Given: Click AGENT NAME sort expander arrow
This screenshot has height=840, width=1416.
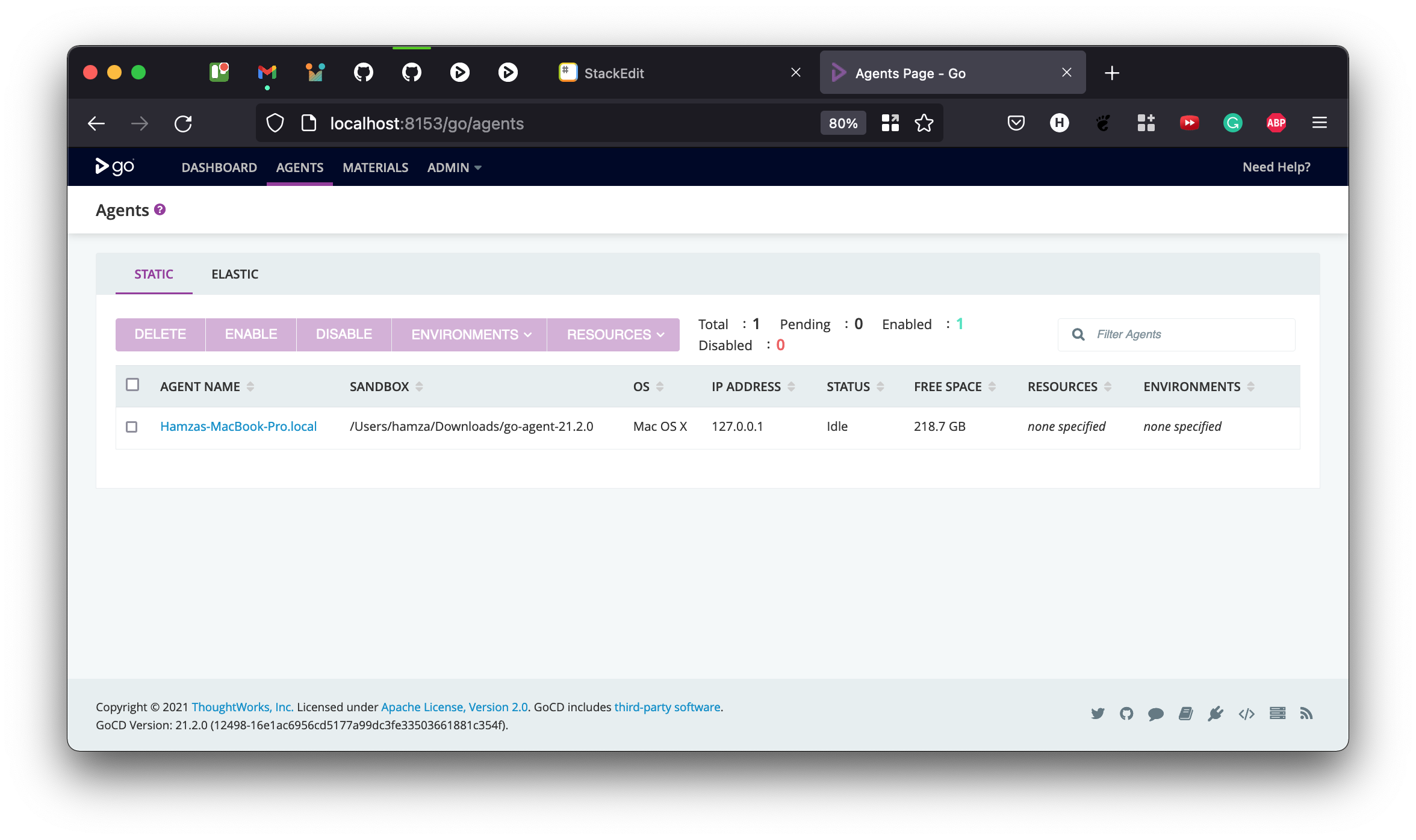Looking at the screenshot, I should [251, 386].
